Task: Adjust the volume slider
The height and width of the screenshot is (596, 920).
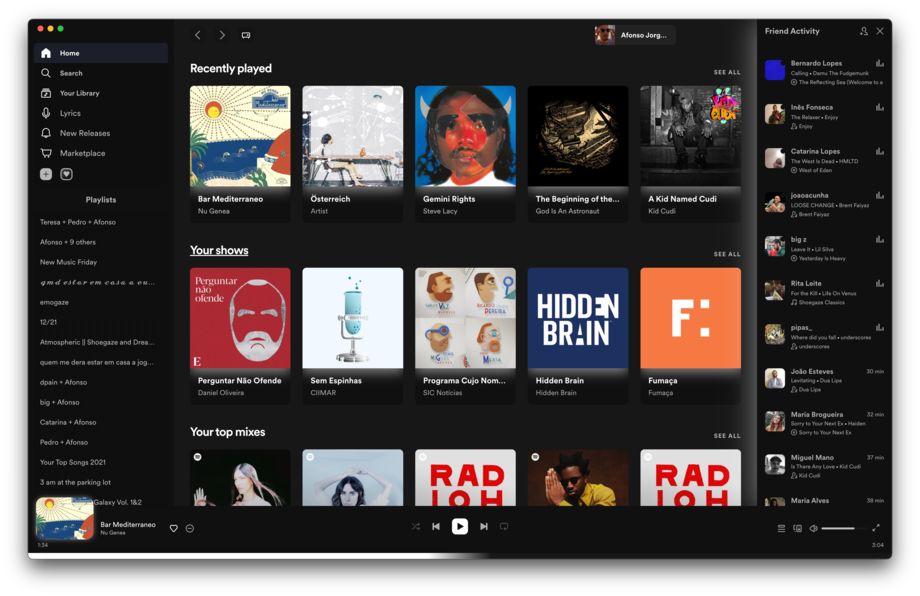Action: pyautogui.click(x=838, y=528)
